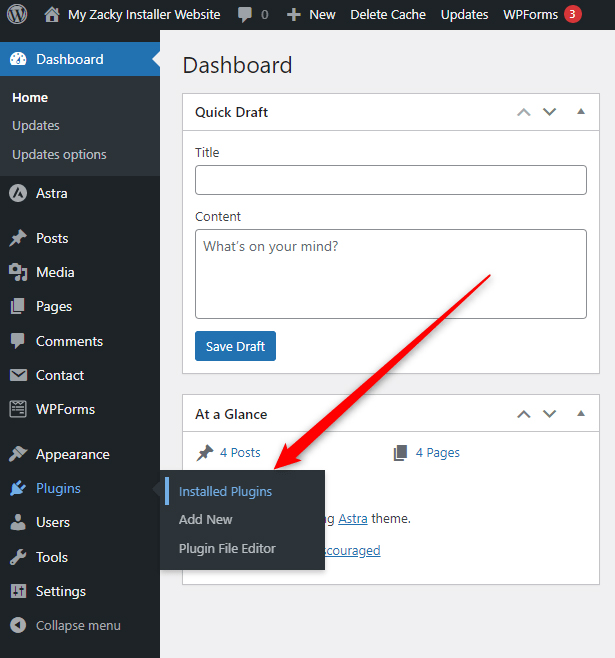Image resolution: width=615 pixels, height=658 pixels.
Task: Open Updates under Dashboard submenu
Action: click(x=36, y=125)
